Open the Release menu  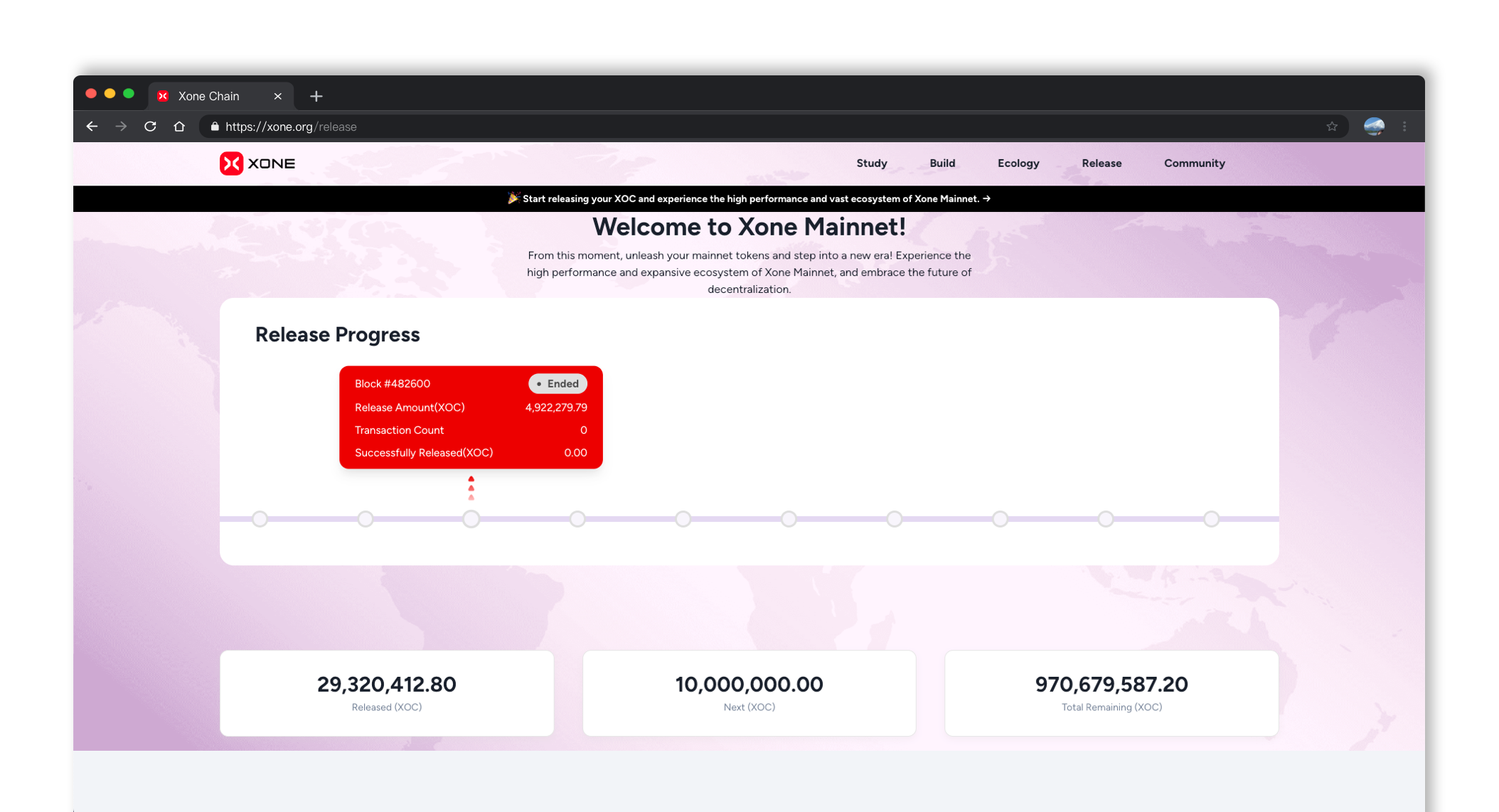[x=1101, y=164]
